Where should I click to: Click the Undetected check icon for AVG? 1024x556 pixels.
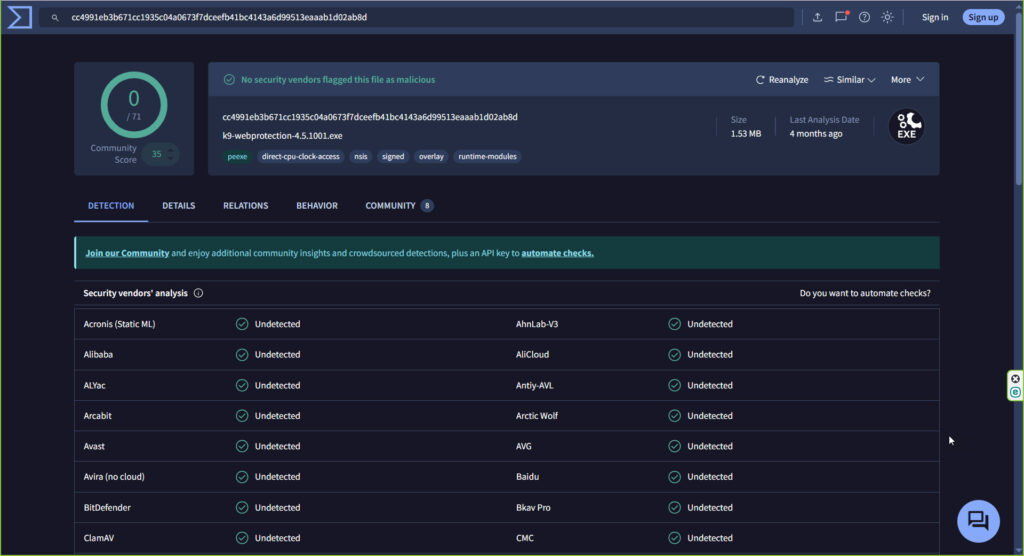click(x=674, y=447)
